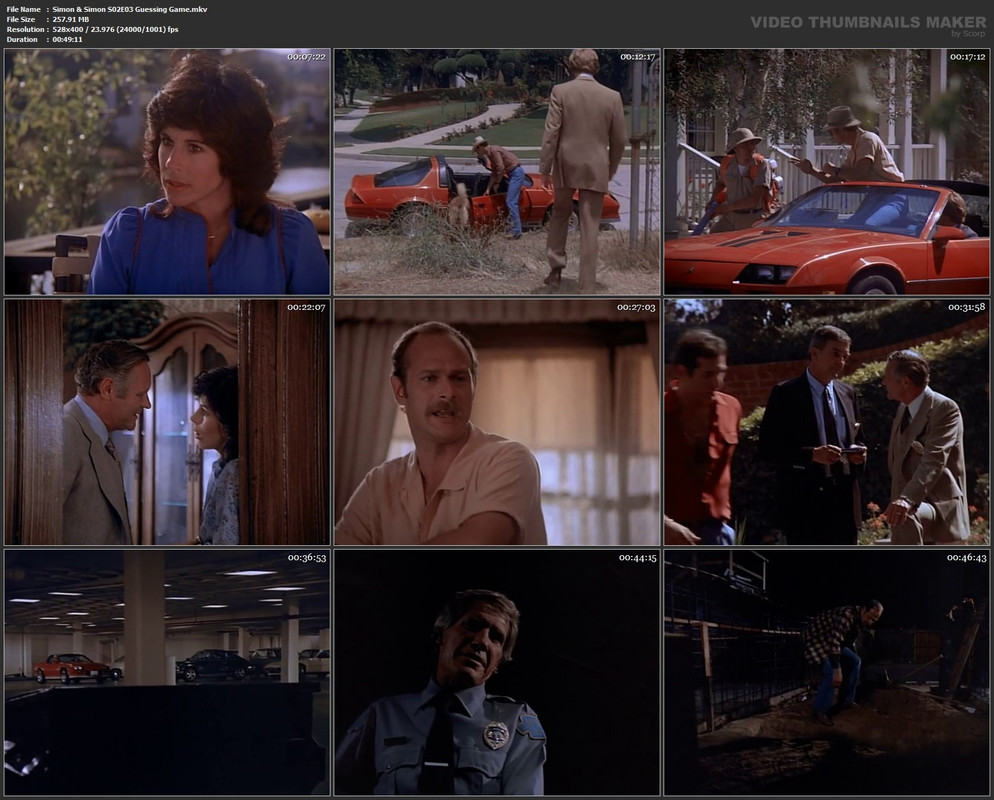Open the thumbnail timestamped 00:12:17
994x800 pixels.
pyautogui.click(x=497, y=172)
